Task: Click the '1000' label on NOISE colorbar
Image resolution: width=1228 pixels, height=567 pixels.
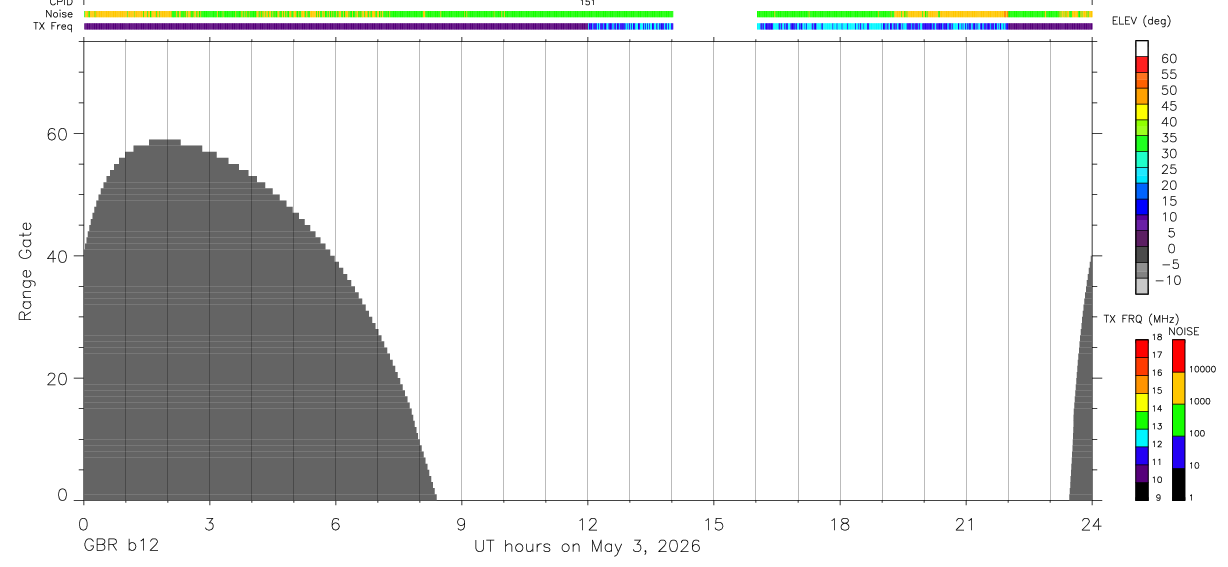Action: 1198,401
